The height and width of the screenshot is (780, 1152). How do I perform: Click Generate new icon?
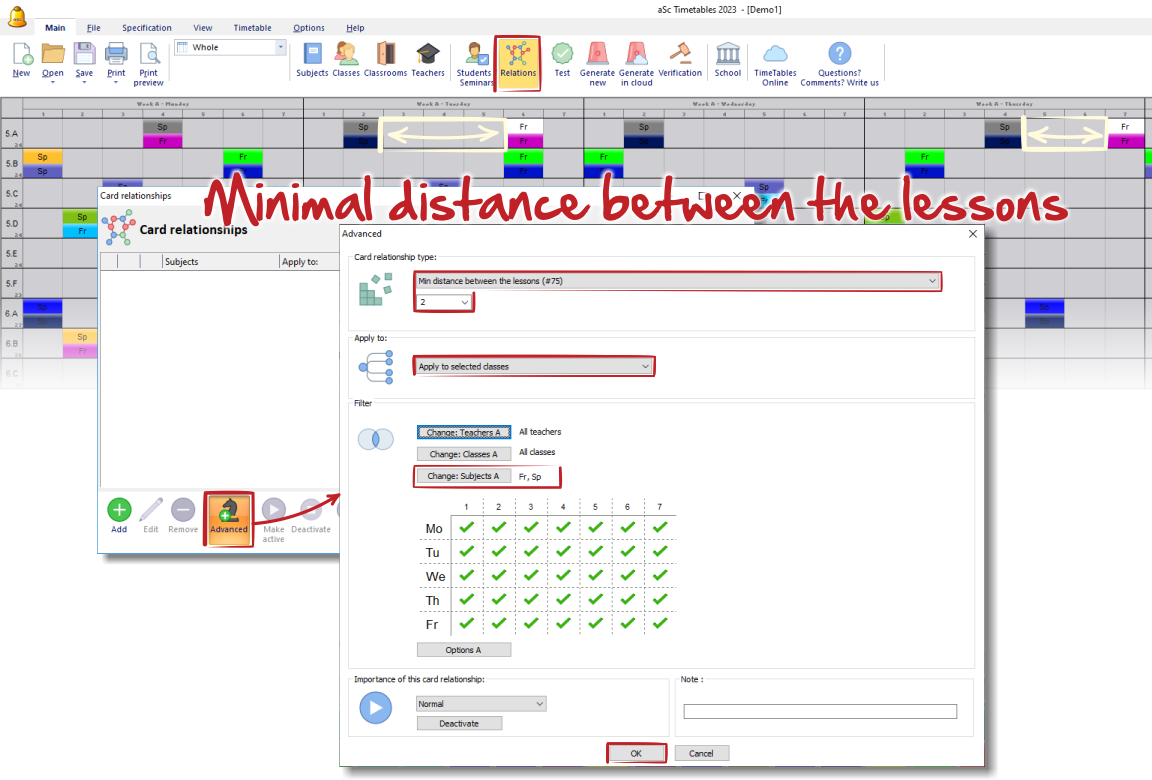coord(597,54)
